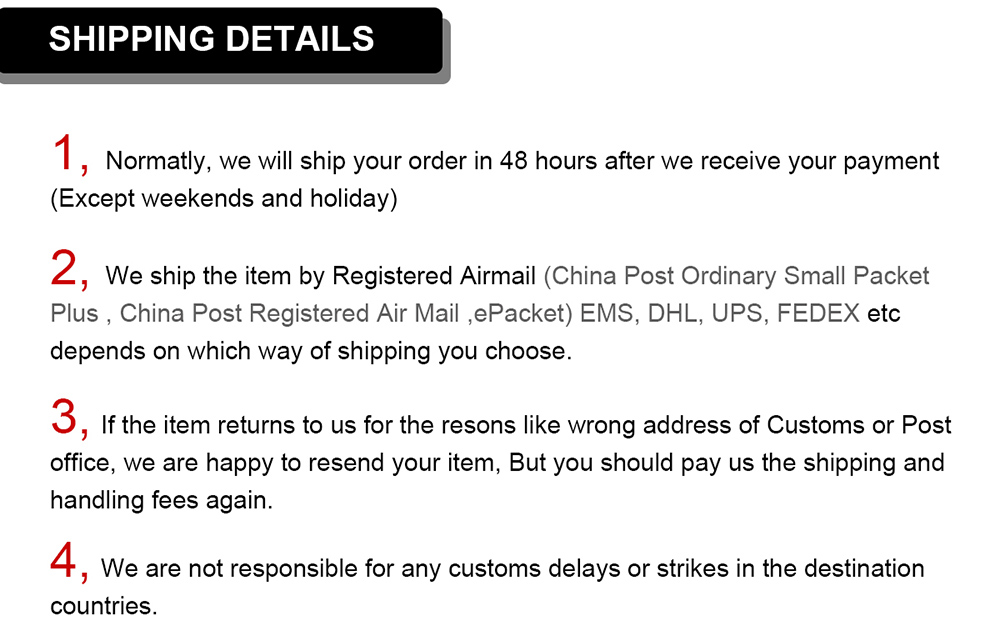
Task: Click "China Post Registered Air Mail" text
Action: click(290, 313)
